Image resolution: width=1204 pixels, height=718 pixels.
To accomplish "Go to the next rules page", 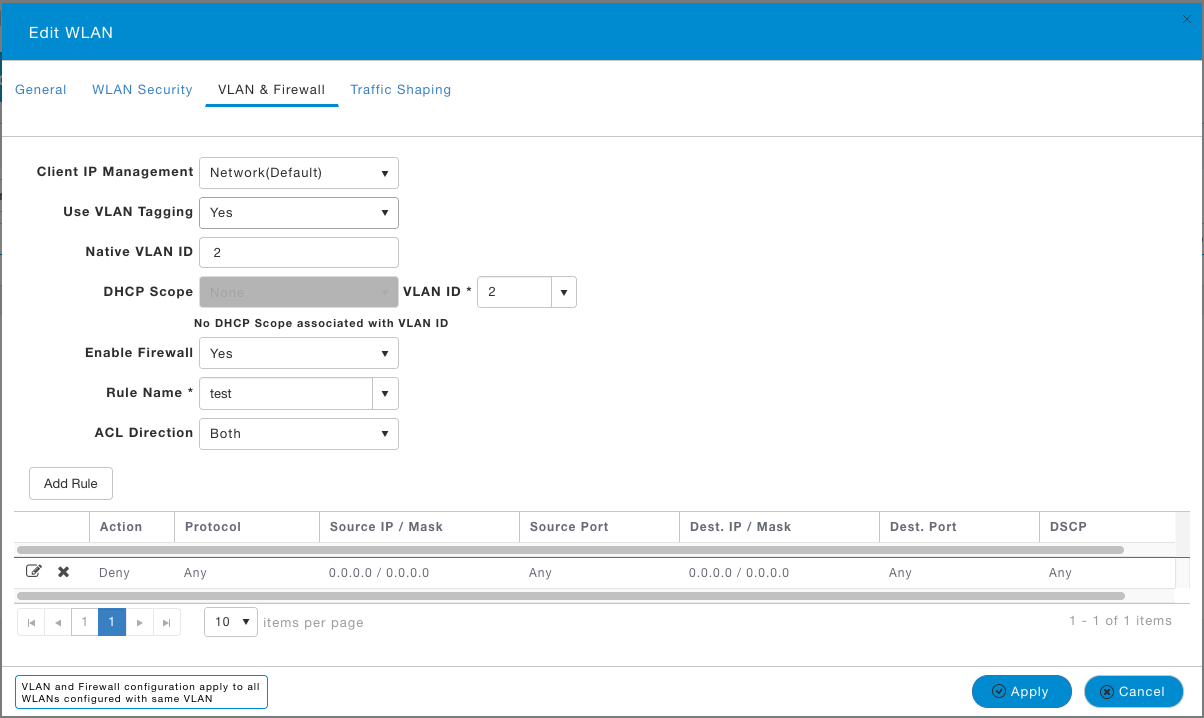I will click(139, 621).
